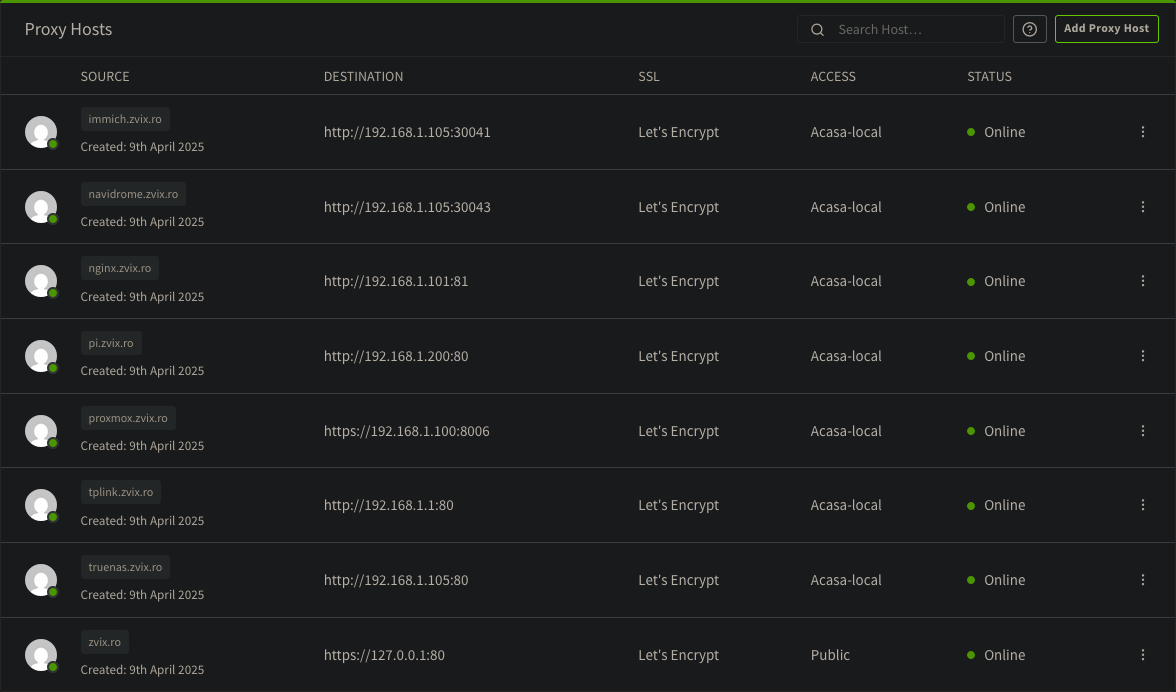Select destination http://192.168.1.105:30041
The height and width of the screenshot is (692, 1176).
pos(407,132)
